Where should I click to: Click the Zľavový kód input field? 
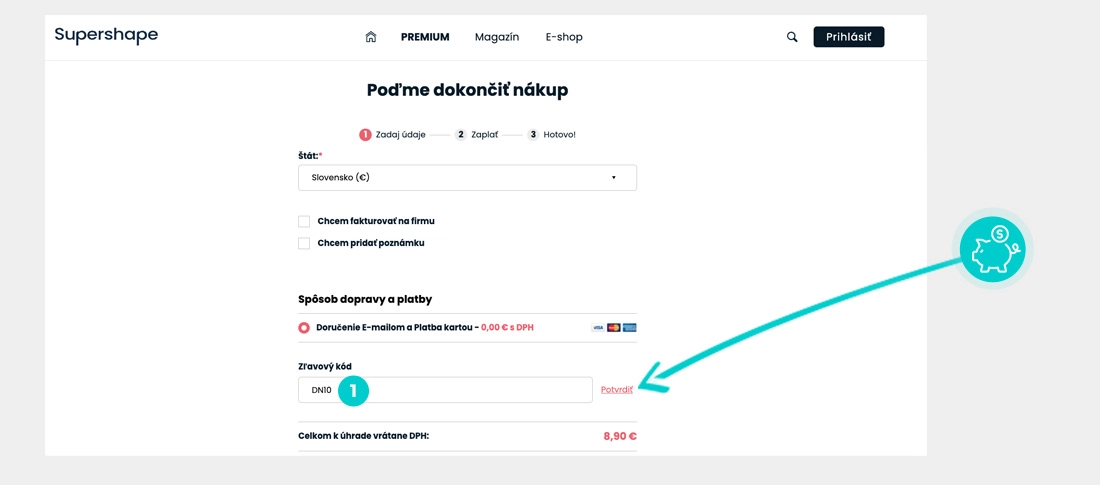(x=445, y=390)
